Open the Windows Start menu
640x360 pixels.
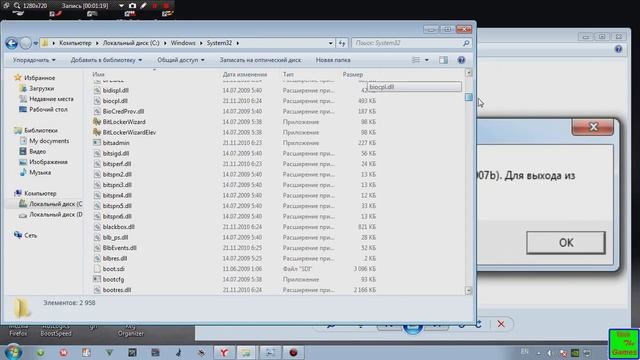[13, 352]
